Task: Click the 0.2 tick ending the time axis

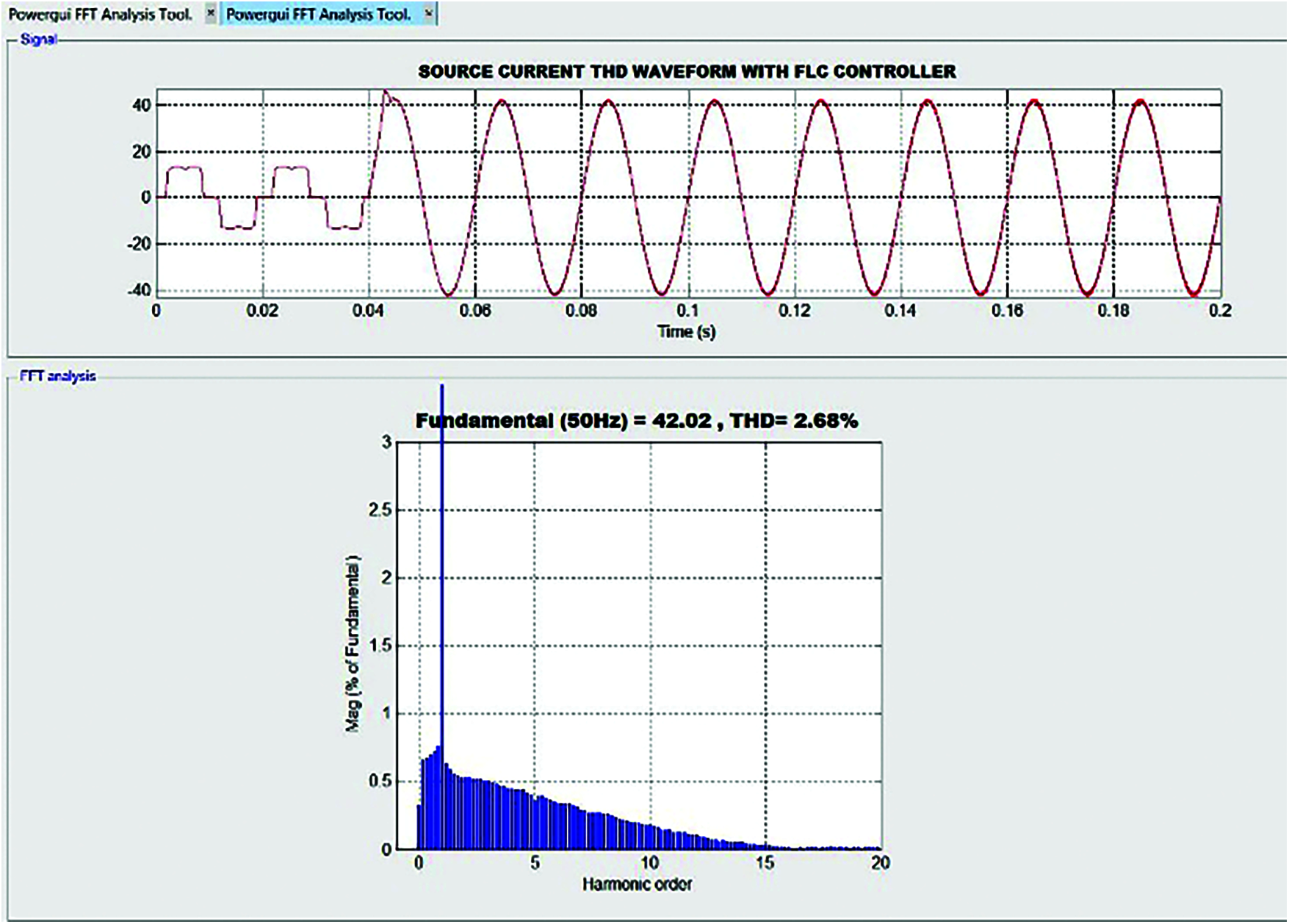Action: [x=1219, y=311]
